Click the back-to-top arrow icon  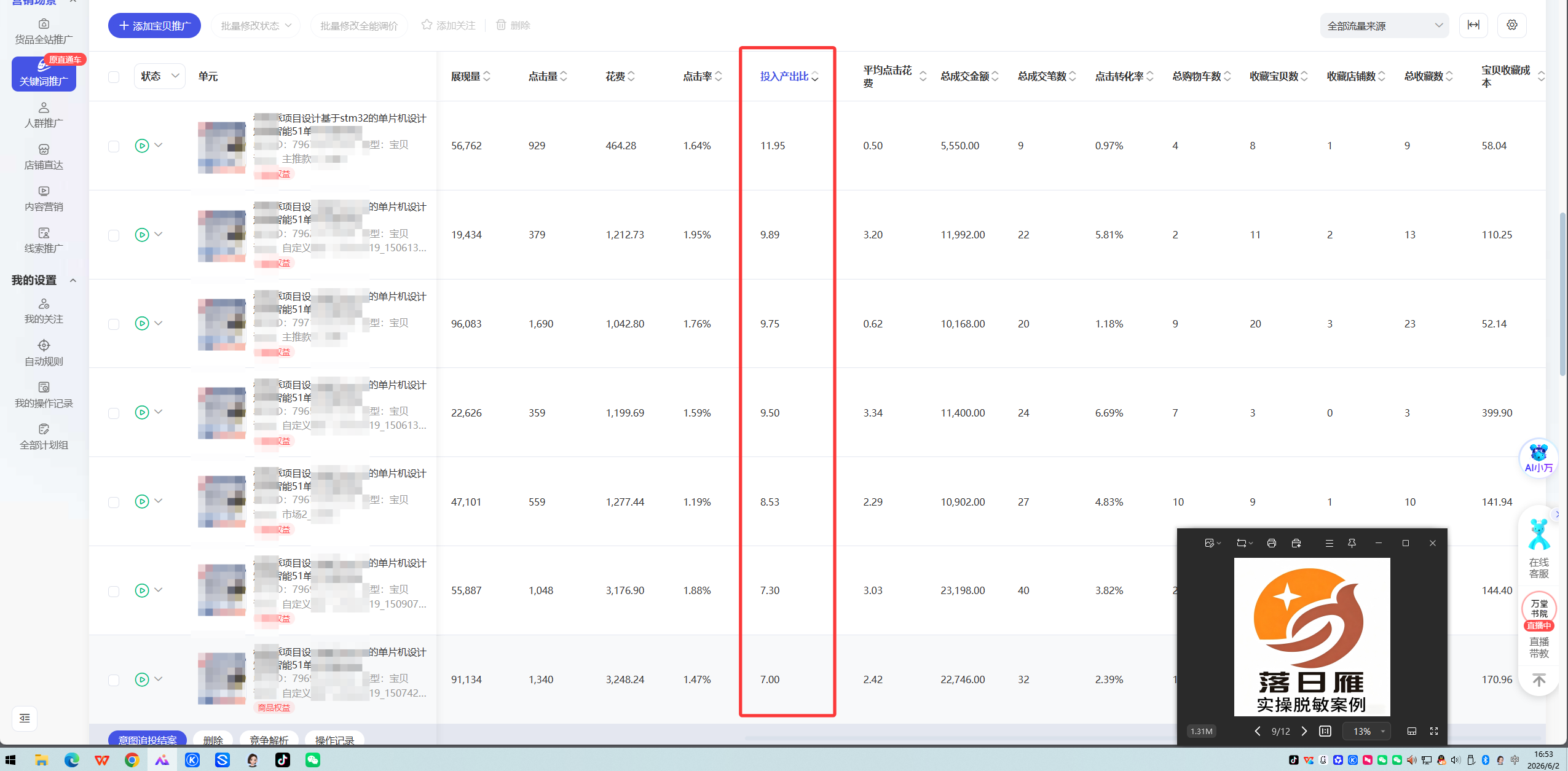pos(1538,680)
